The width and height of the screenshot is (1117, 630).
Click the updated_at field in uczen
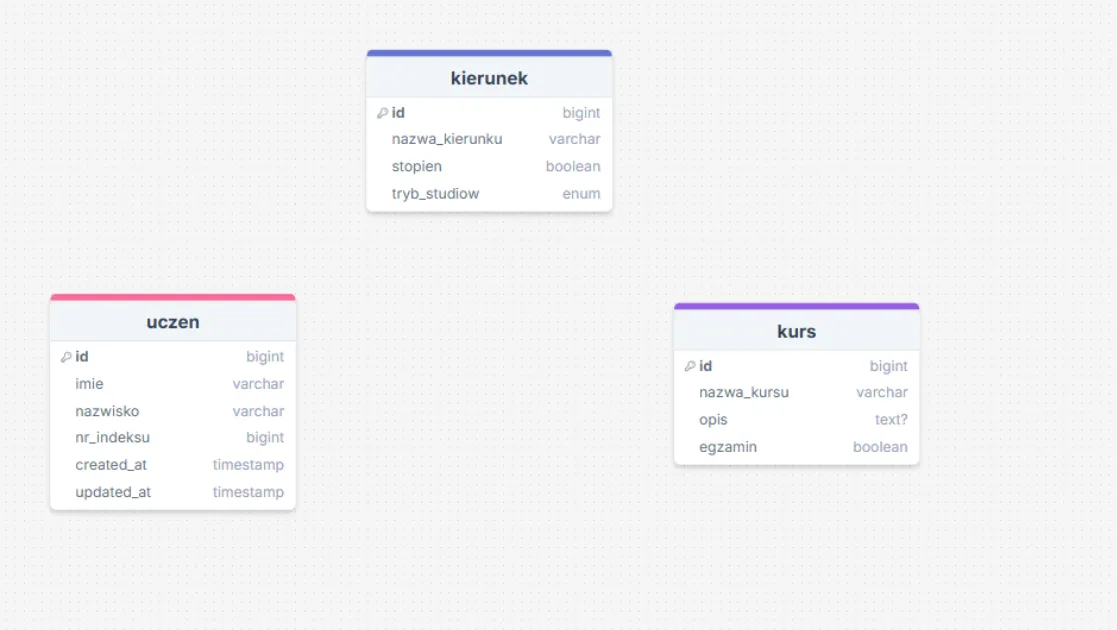pos(173,492)
